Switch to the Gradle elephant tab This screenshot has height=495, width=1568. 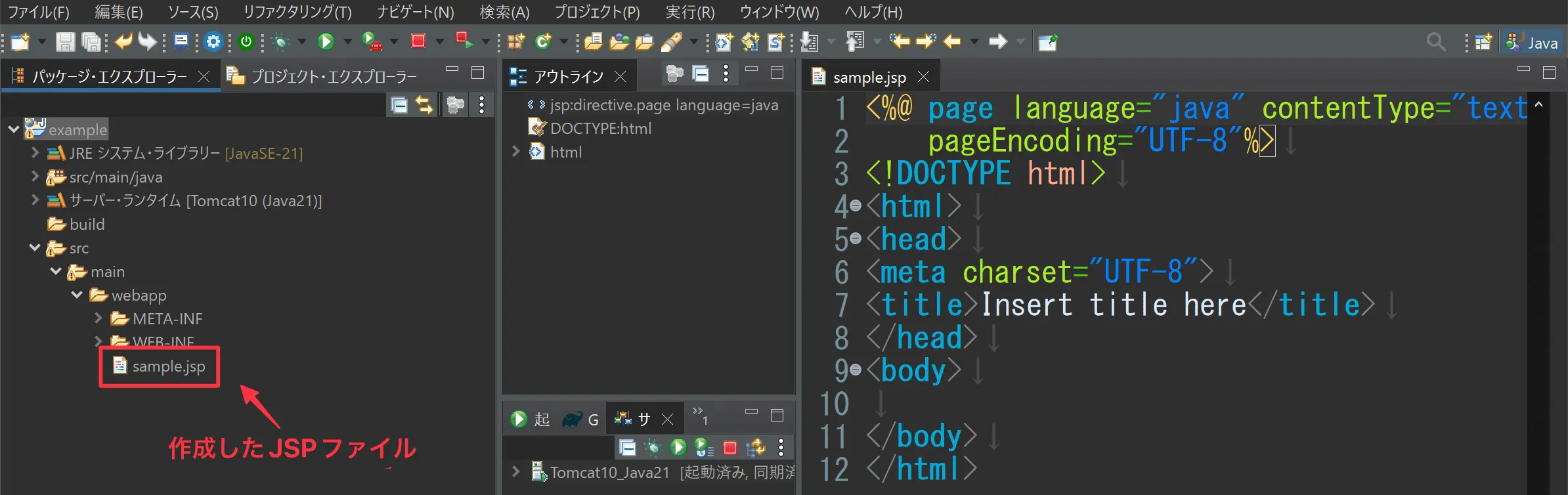pyautogui.click(x=580, y=419)
